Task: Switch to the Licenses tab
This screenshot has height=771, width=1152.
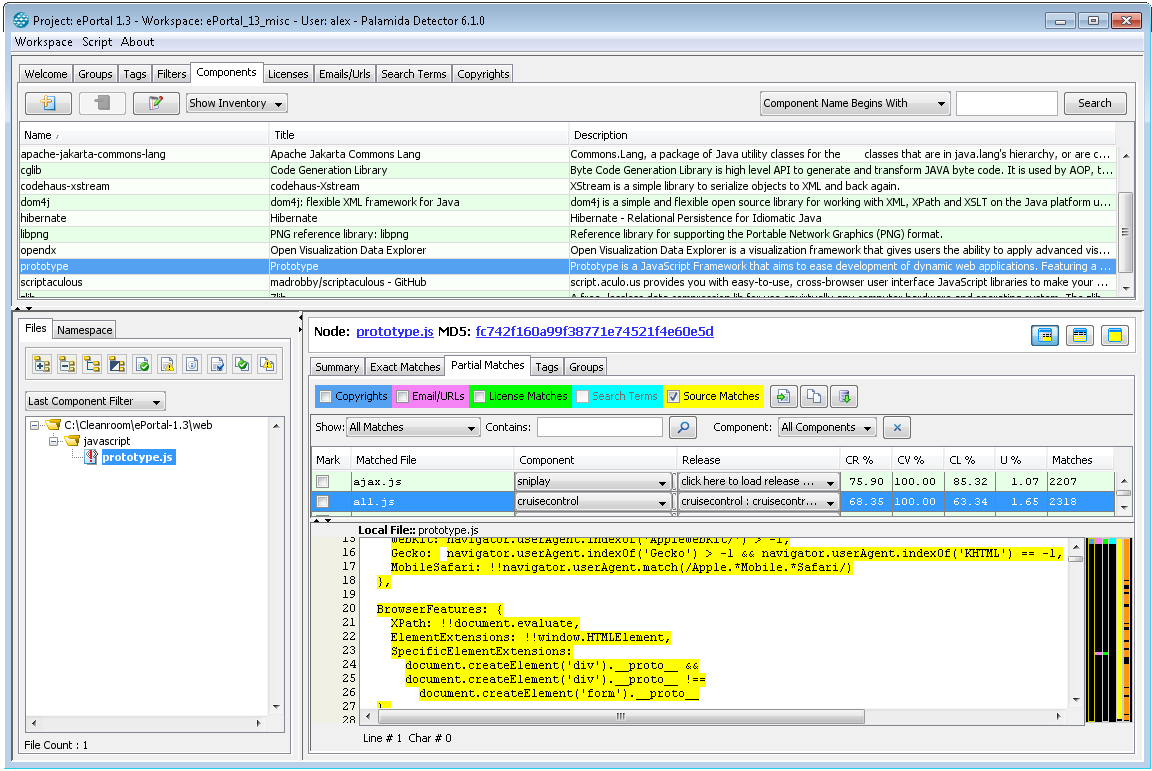Action: 288,74
